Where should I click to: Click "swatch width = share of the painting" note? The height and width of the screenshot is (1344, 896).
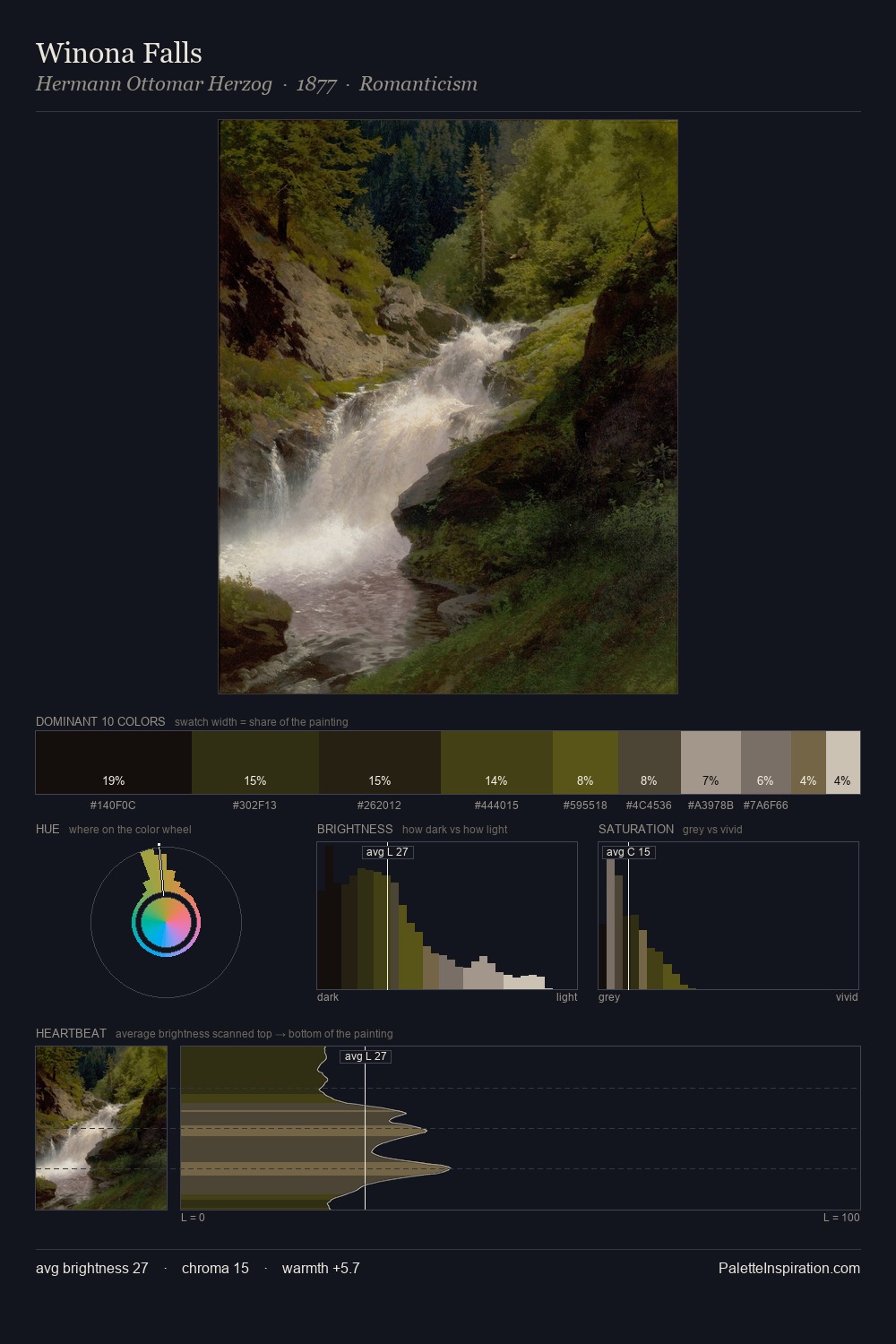262,722
